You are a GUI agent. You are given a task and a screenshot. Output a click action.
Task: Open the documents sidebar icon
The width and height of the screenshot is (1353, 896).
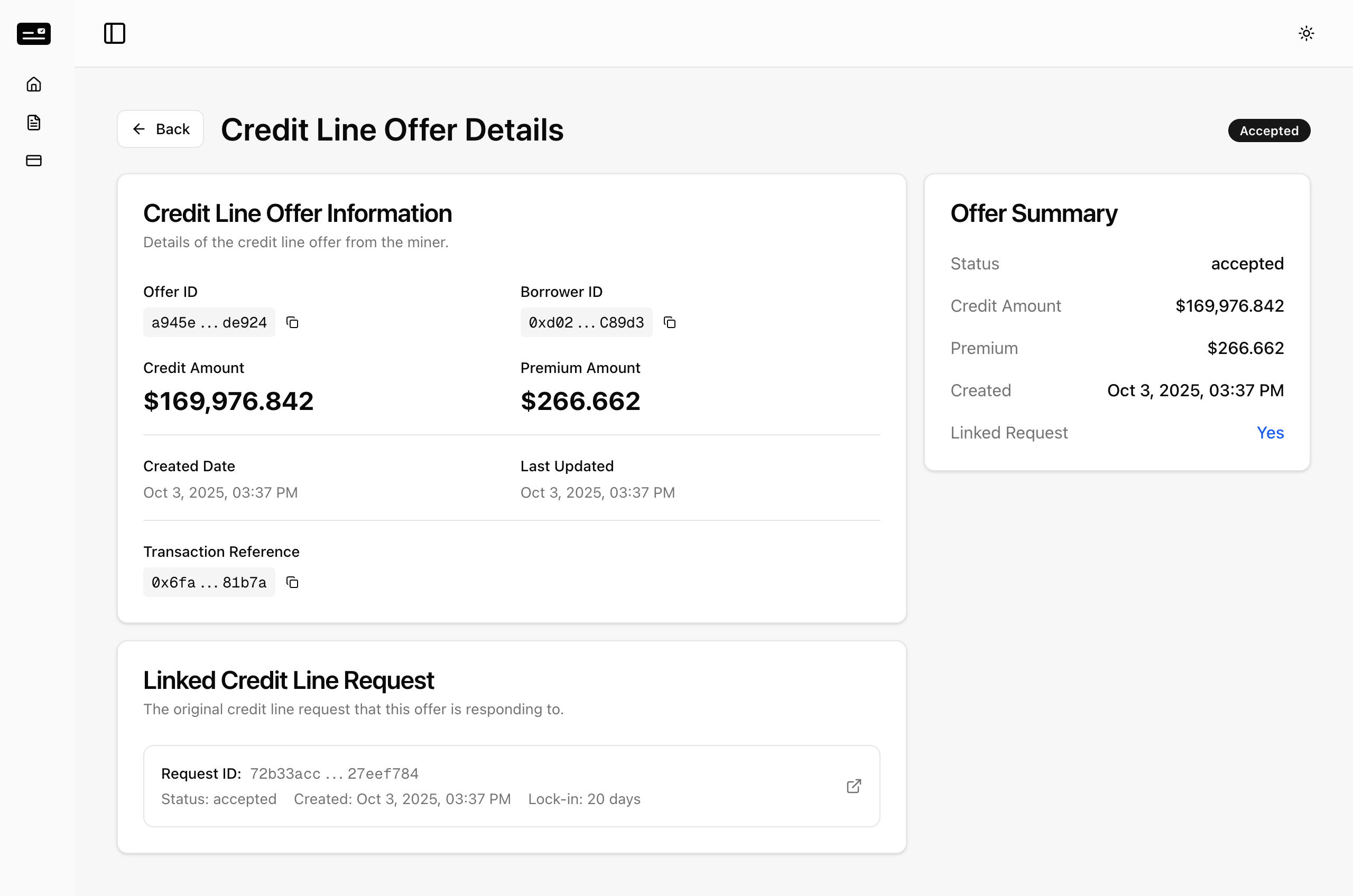tap(34, 122)
